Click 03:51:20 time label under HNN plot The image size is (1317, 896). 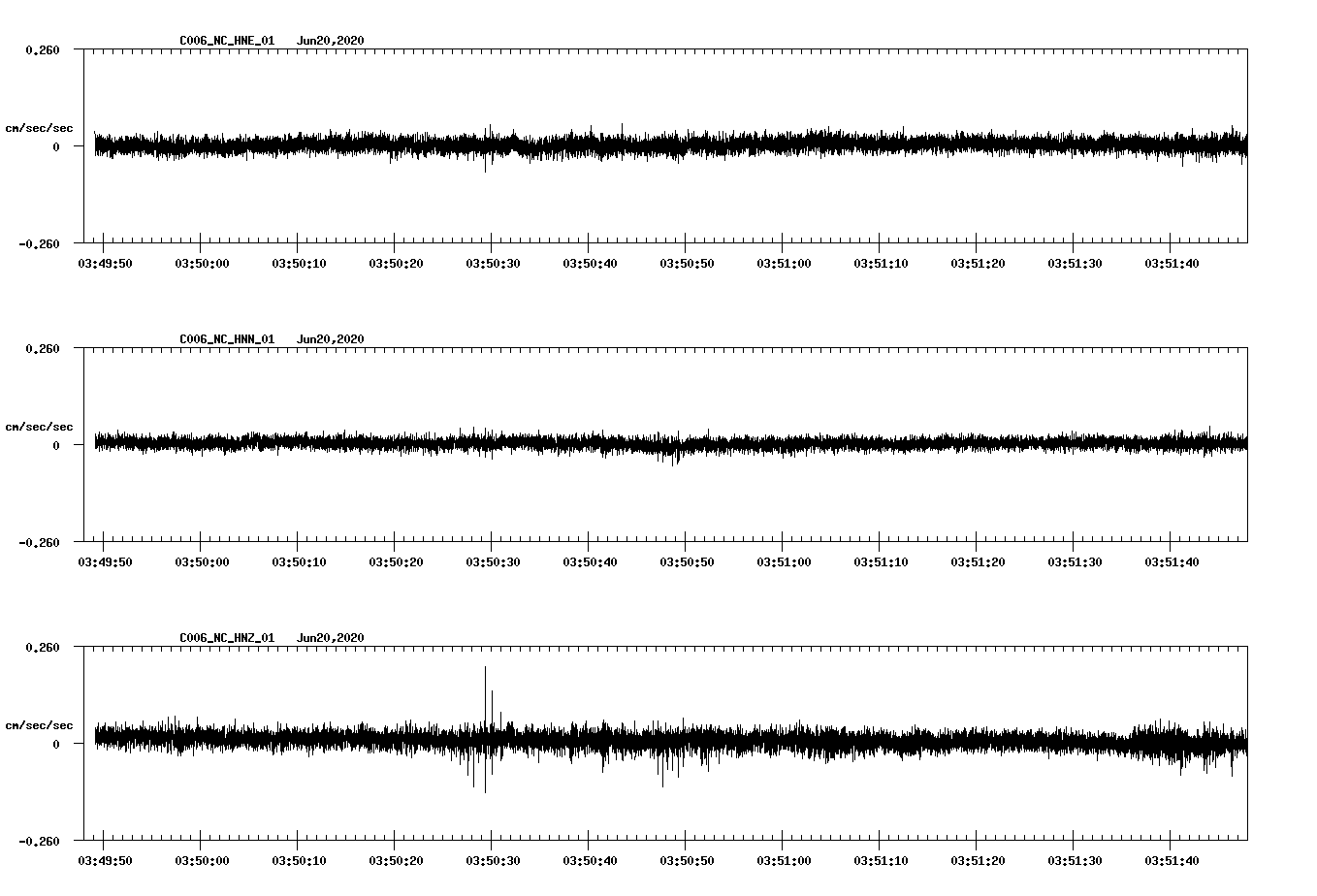click(978, 562)
